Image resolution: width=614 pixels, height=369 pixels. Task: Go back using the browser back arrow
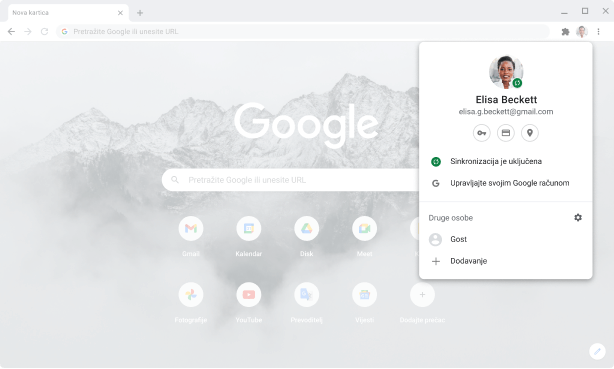[x=11, y=31]
